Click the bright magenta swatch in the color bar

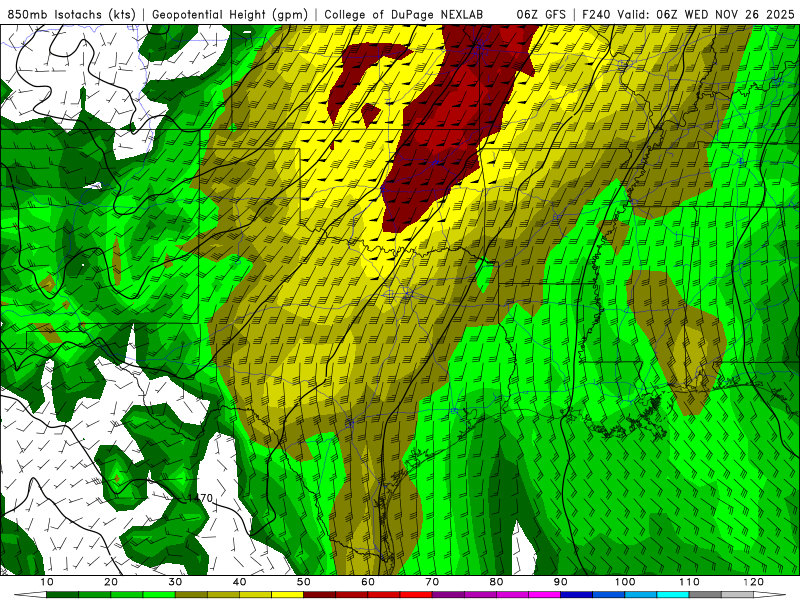[x=544, y=595]
